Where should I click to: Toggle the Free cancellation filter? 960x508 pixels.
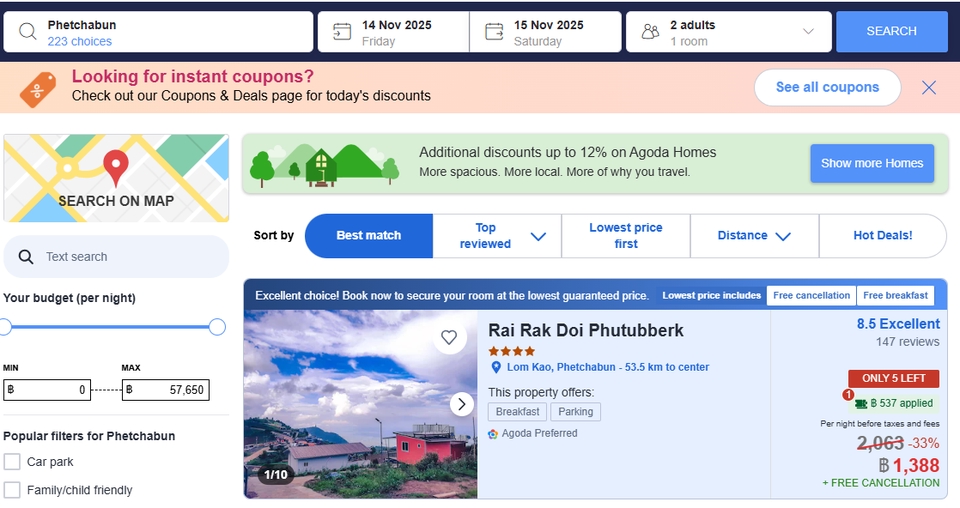pyautogui.click(x=811, y=295)
